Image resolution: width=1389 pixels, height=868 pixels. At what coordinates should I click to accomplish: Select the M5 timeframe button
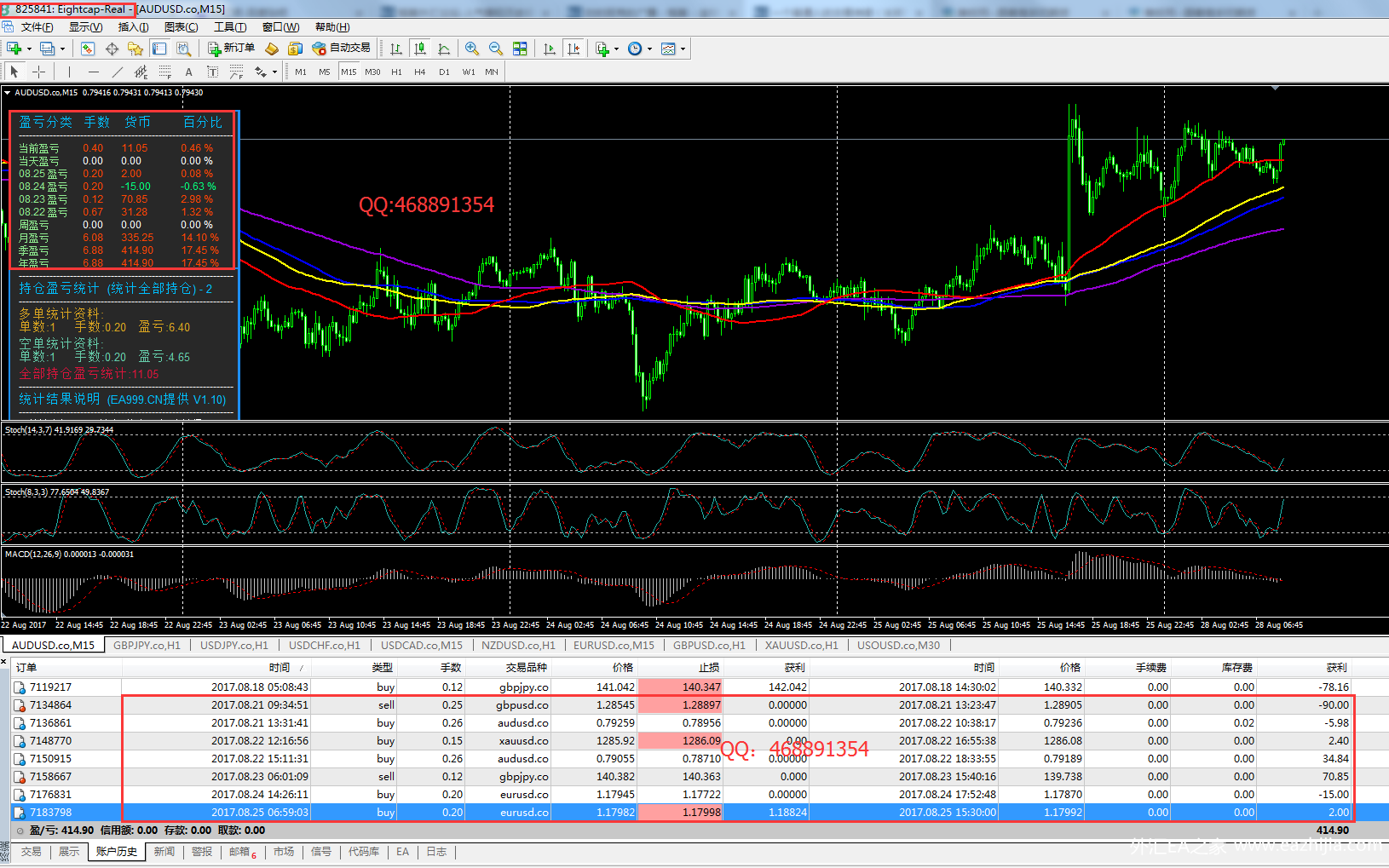tap(325, 72)
